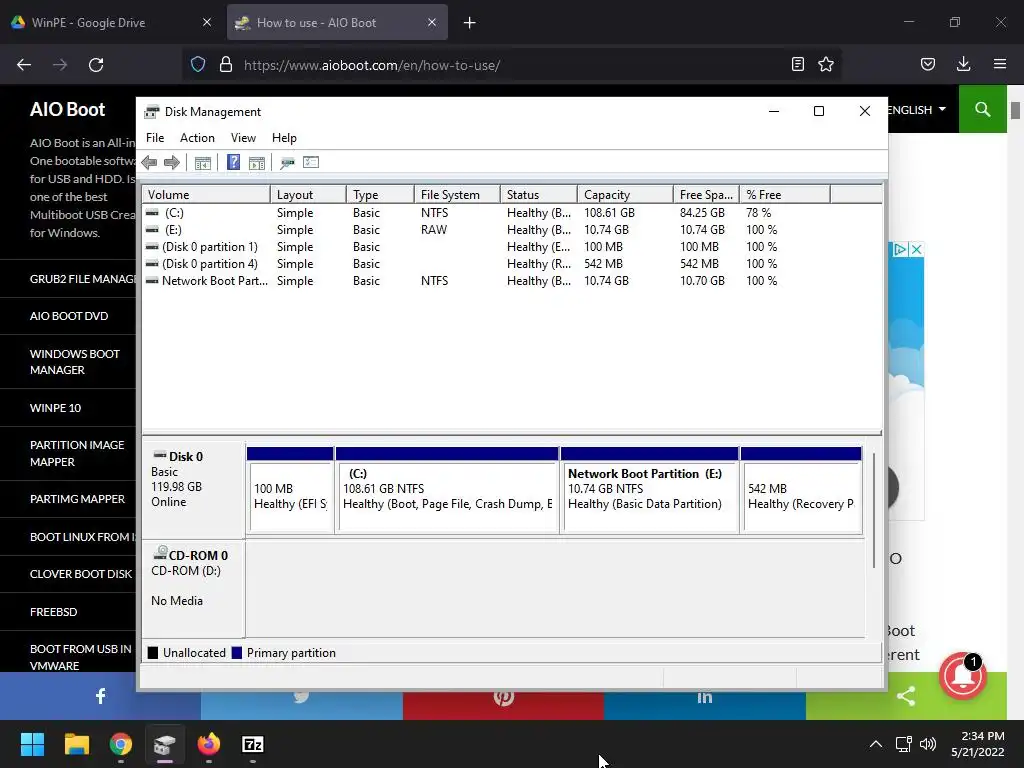Click the red notification bell icon
Viewport: 1024px width, 768px height.
[963, 676]
